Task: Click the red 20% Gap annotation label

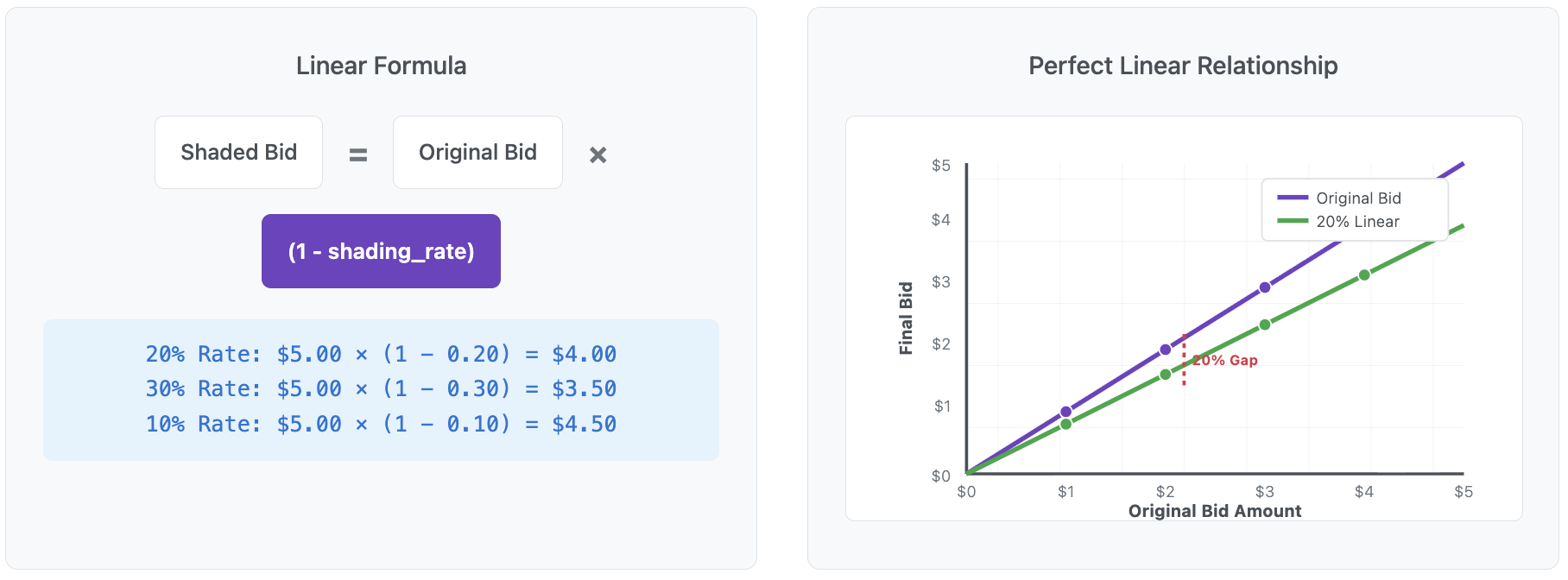Action: coord(1225,360)
